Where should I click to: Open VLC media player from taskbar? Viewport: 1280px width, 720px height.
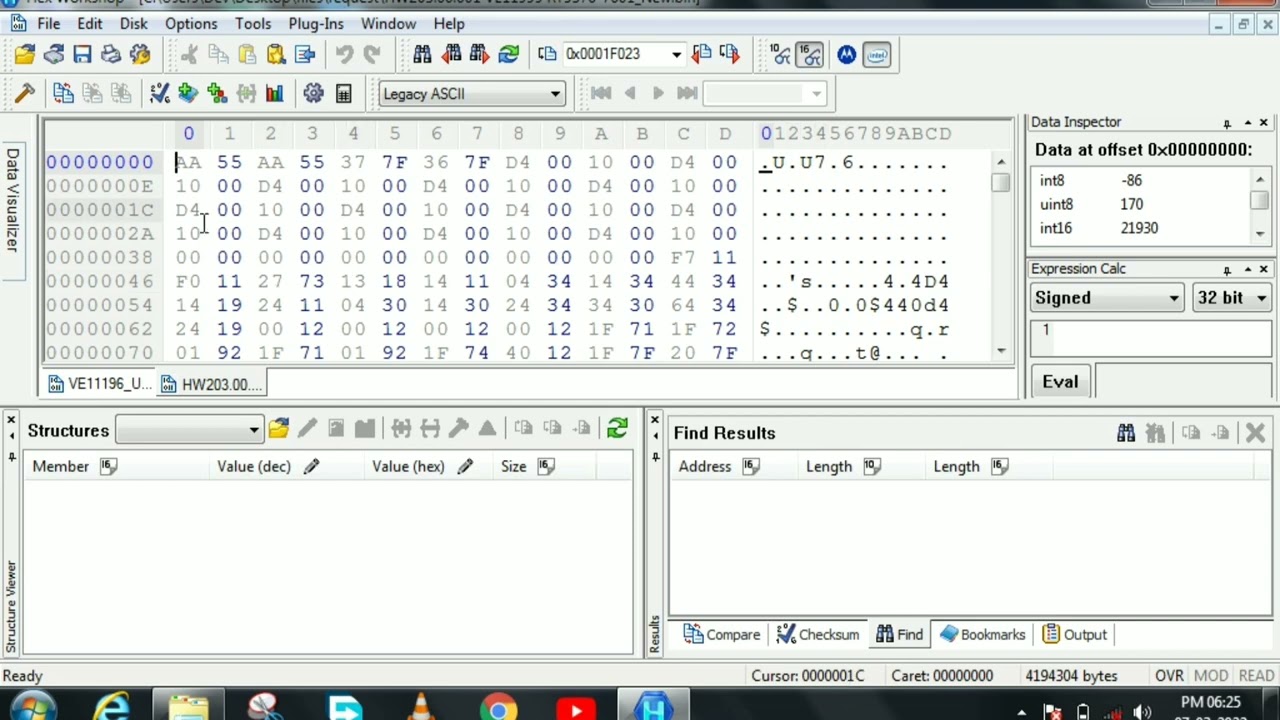[421, 710]
